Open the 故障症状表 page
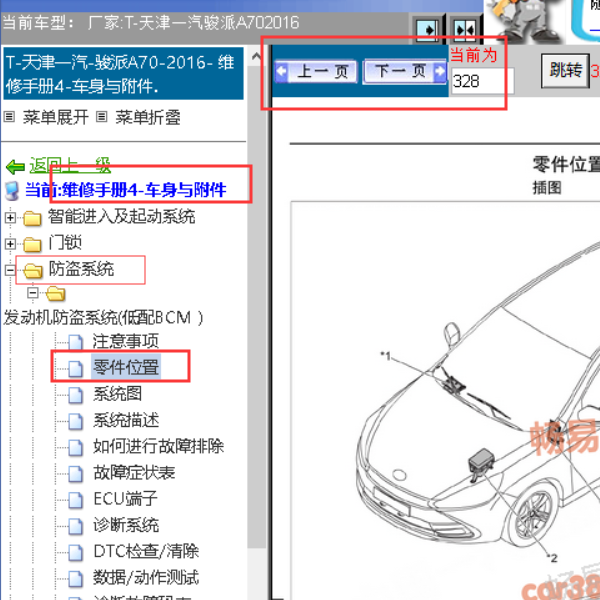Image resolution: width=600 pixels, height=600 pixels. (134, 473)
